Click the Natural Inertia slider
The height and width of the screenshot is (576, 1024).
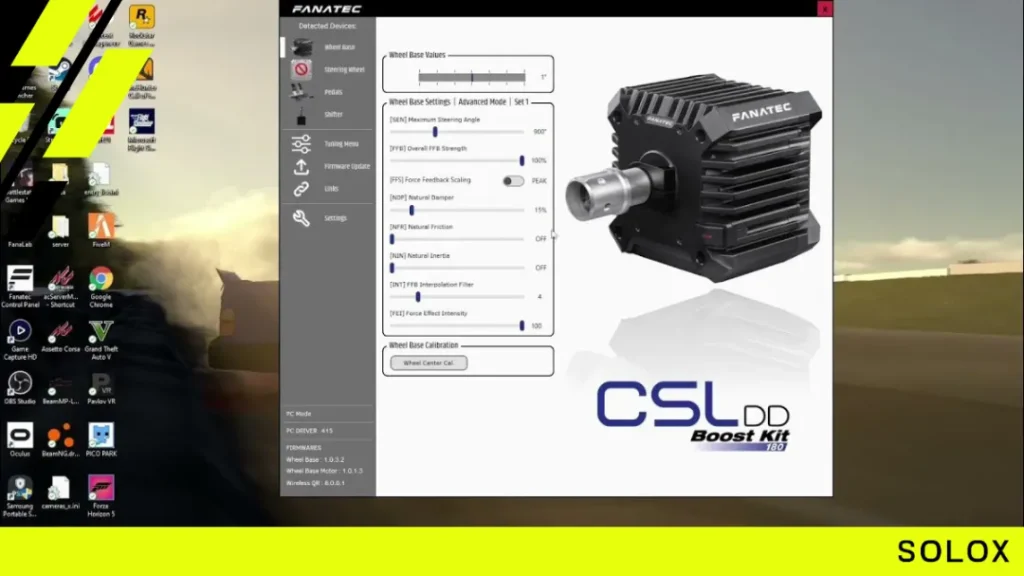pos(456,268)
